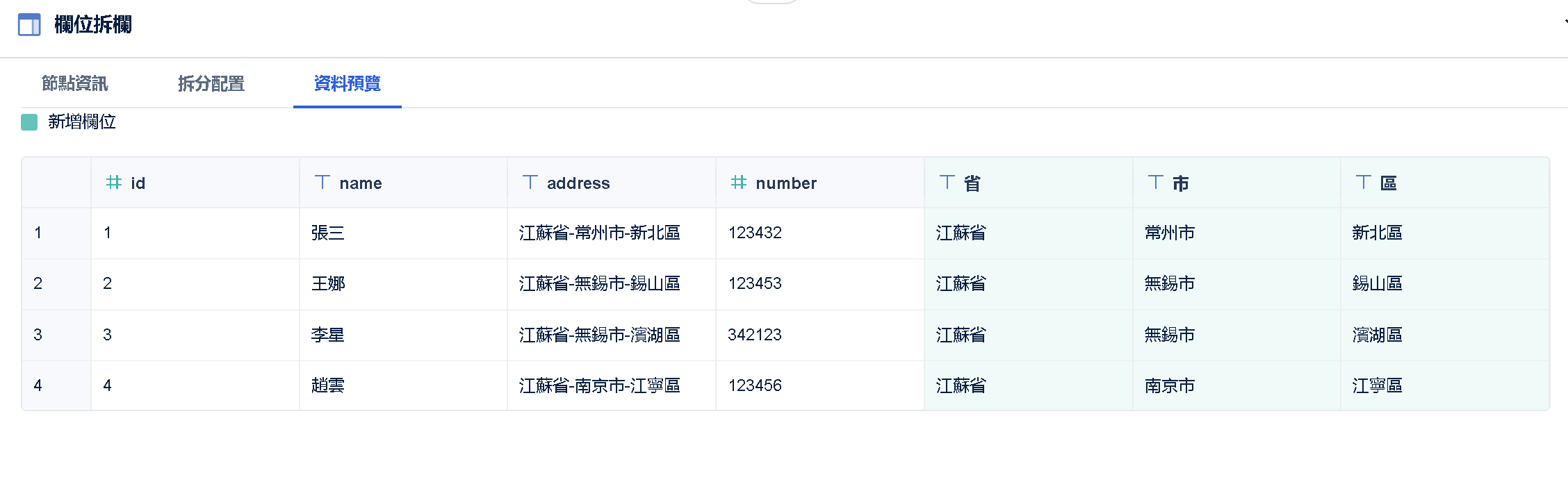Click the text-type icon beside name
The height and width of the screenshot is (482, 1568).
pyautogui.click(x=322, y=183)
